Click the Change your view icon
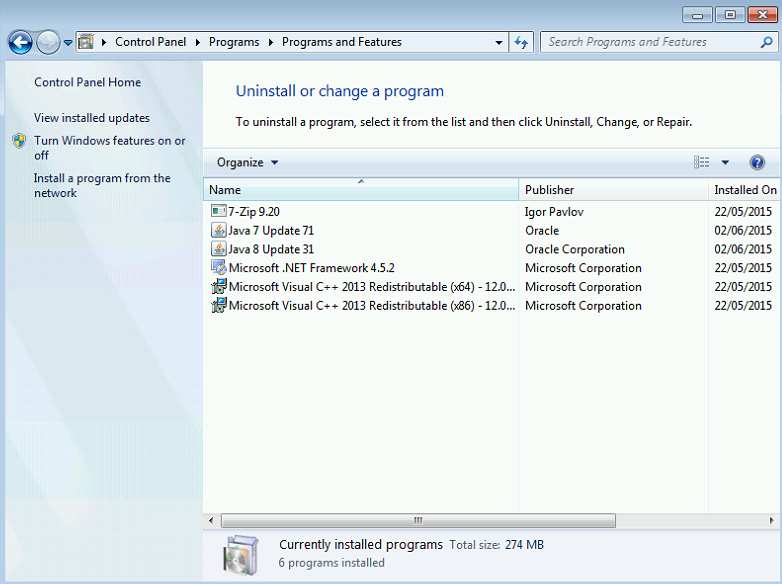The image size is (782, 584). 701,162
